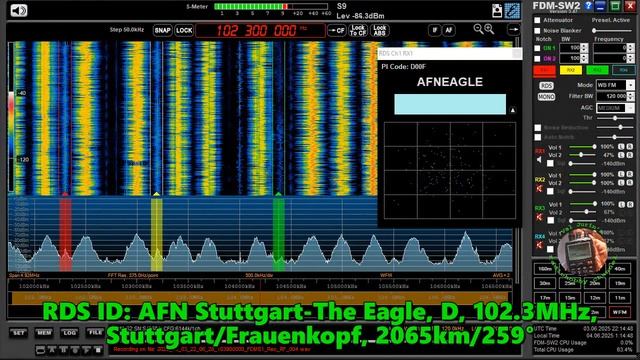Select the WFM band button
This screenshot has height=360, width=640.
click(620, 312)
